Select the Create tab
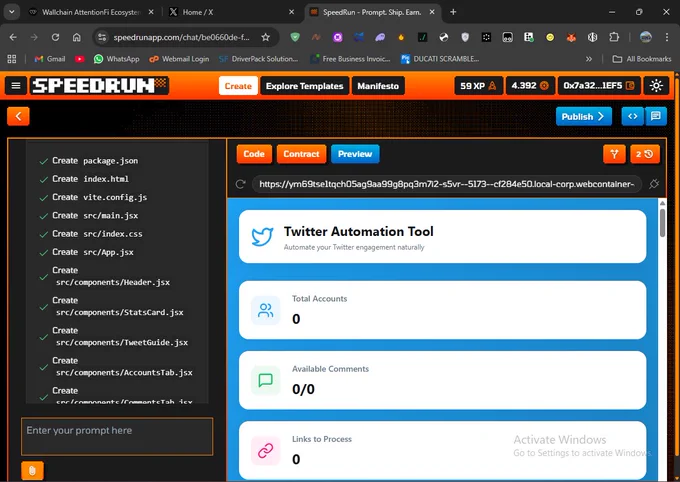680x482 pixels. [x=238, y=86]
